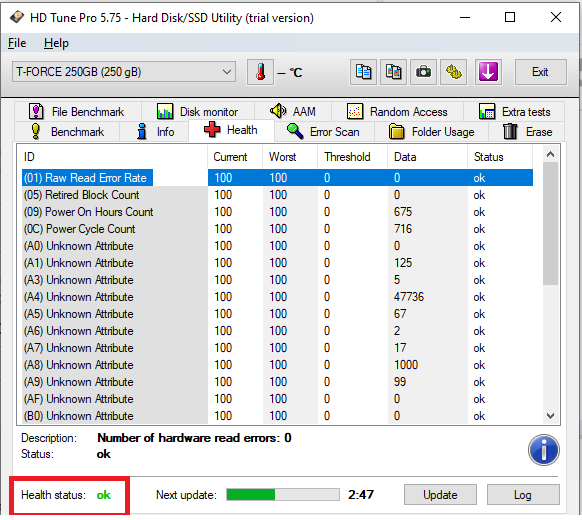582x520 pixels.
Task: Click the blue information icon
Action: [x=544, y=450]
